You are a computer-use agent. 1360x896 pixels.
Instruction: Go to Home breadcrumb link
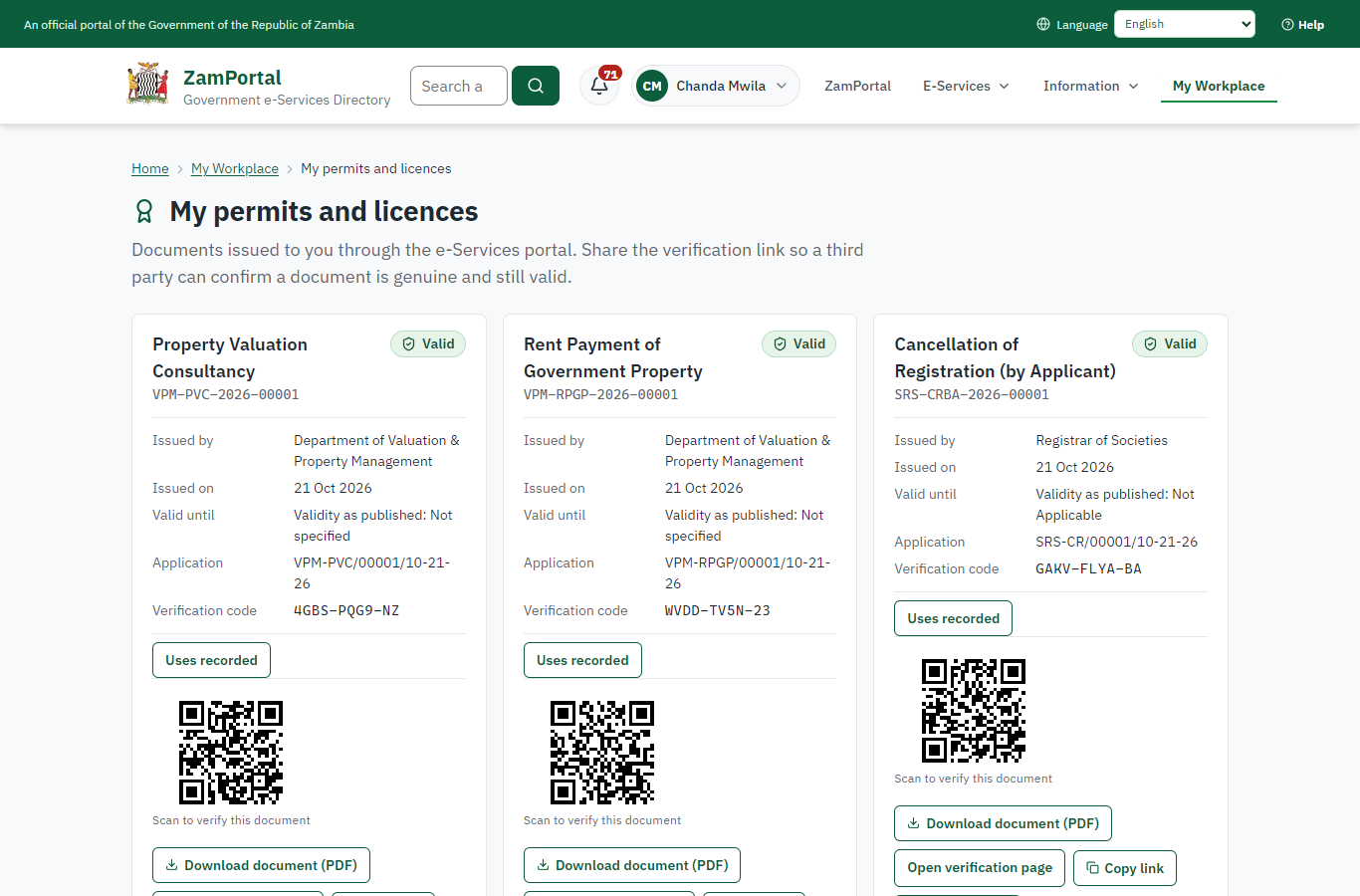pyautogui.click(x=150, y=168)
